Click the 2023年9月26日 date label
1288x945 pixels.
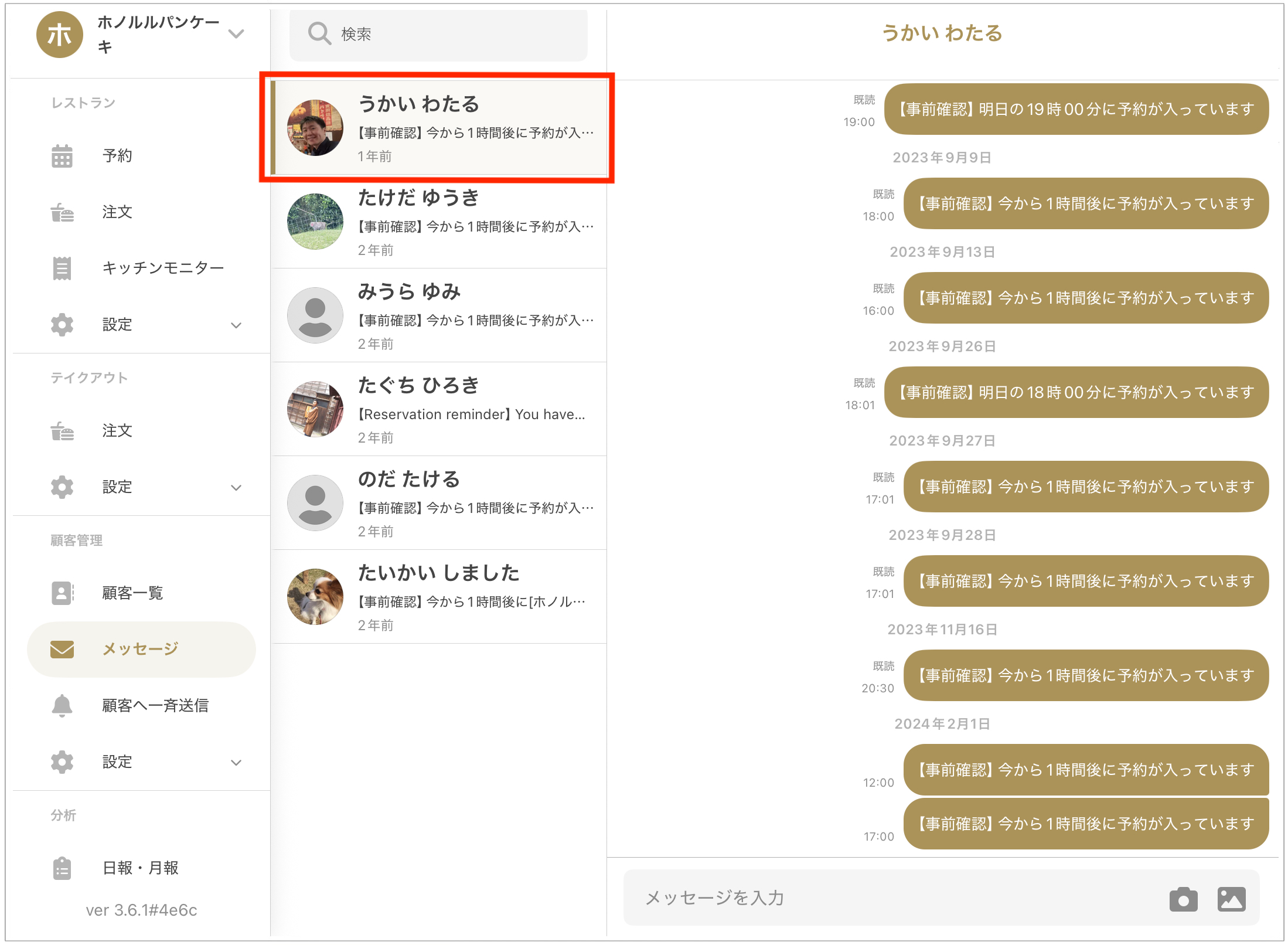point(942,346)
